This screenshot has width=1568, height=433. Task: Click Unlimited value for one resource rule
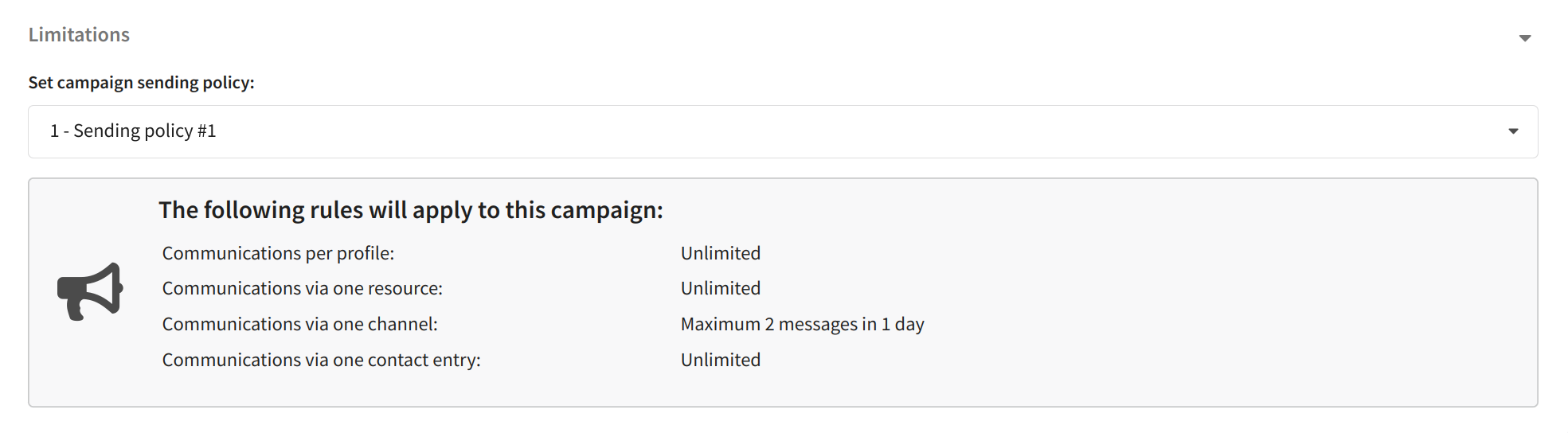(x=721, y=288)
